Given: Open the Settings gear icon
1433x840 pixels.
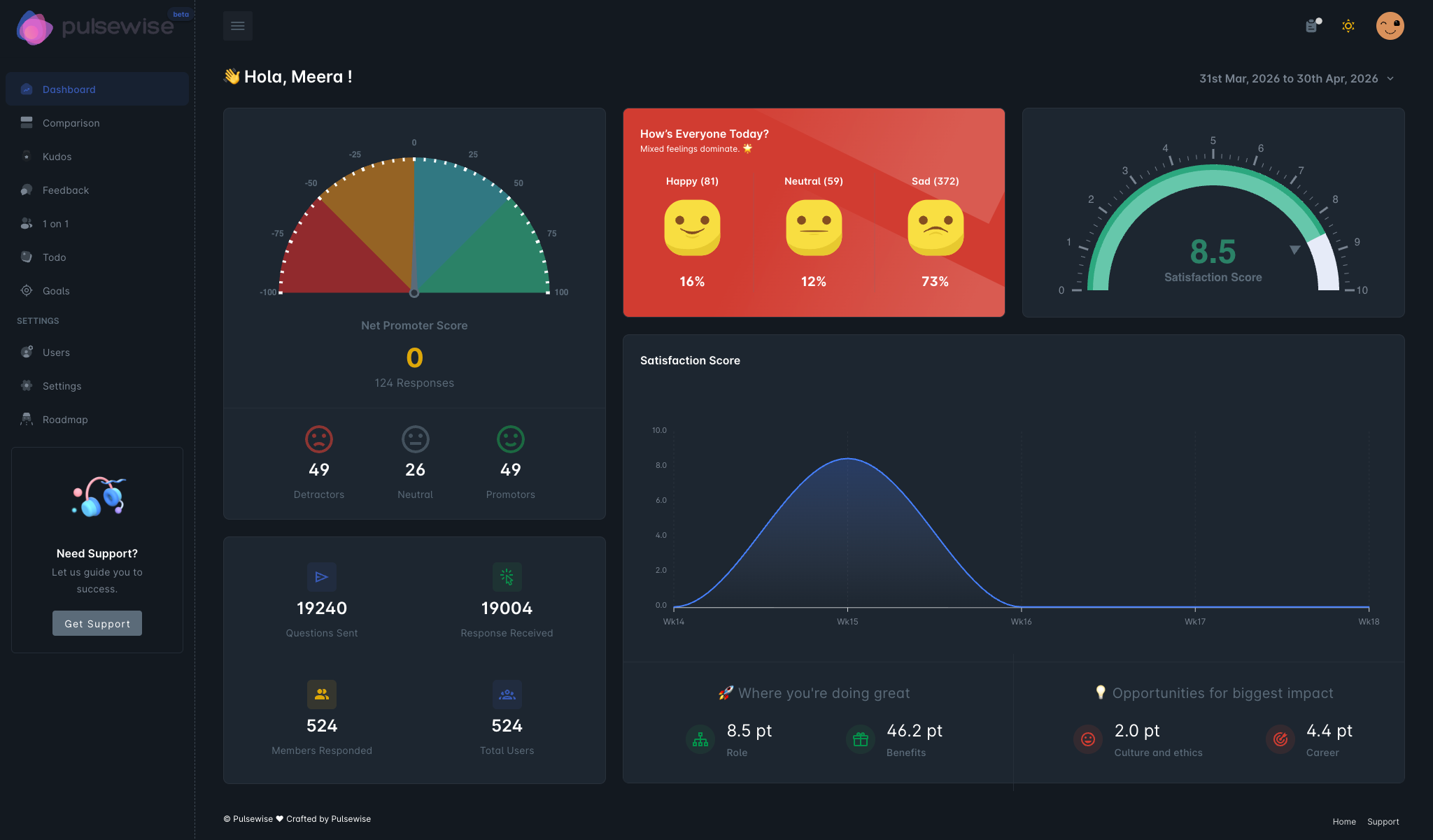Looking at the screenshot, I should (26, 385).
